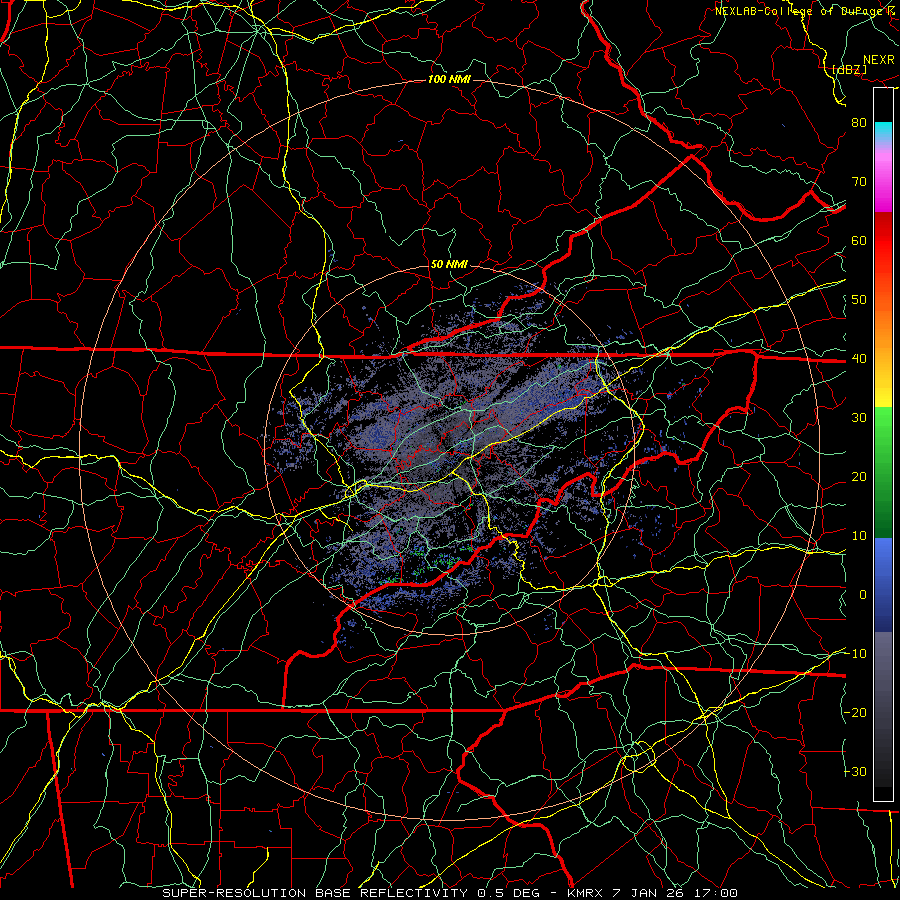Click the NEXR label above the scale
The image size is (900, 900).
tap(878, 60)
